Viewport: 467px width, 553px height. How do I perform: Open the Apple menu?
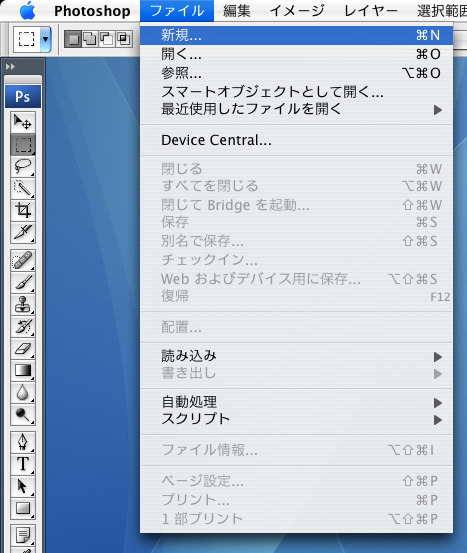click(28, 11)
